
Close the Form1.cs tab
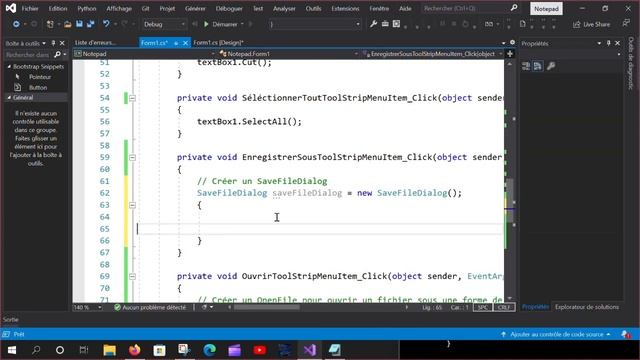185,43
